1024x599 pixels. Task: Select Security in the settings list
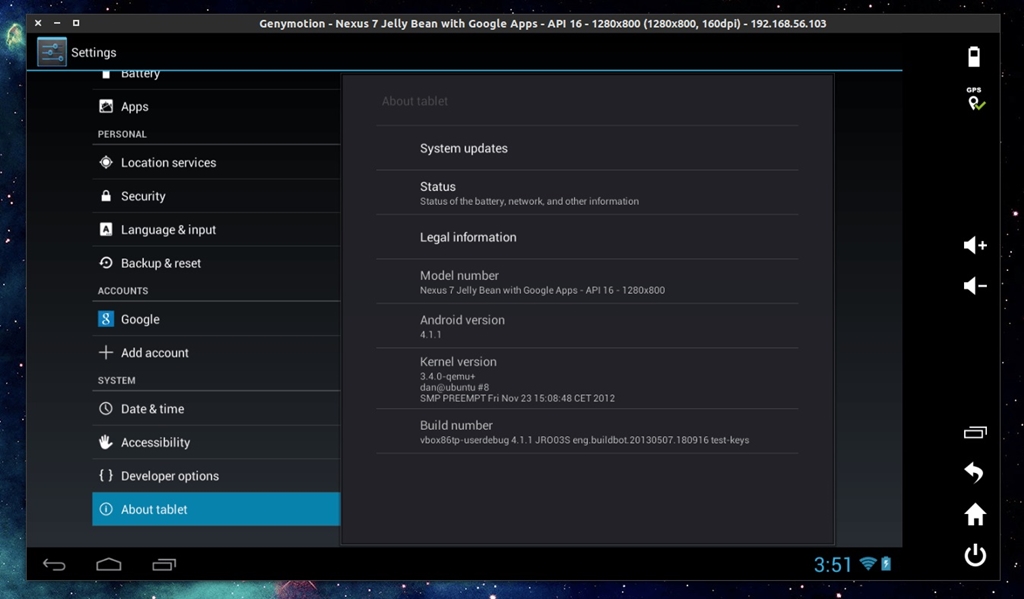pos(216,196)
